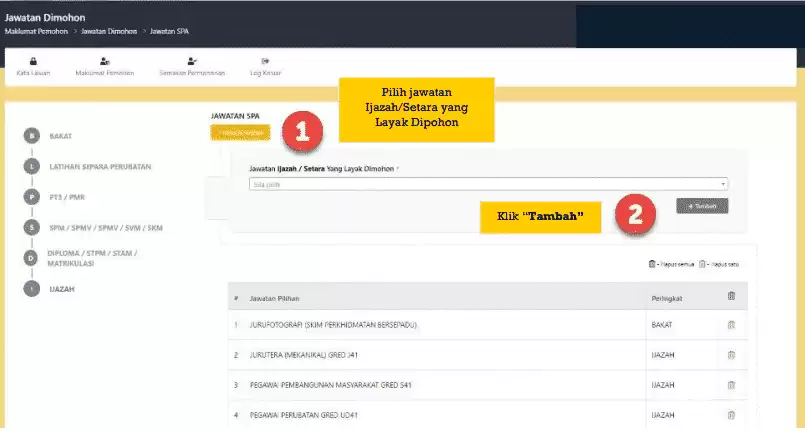Open Maklumat Pemohon from the top toolbar
Image resolution: width=805 pixels, height=431 pixels.
[103, 62]
